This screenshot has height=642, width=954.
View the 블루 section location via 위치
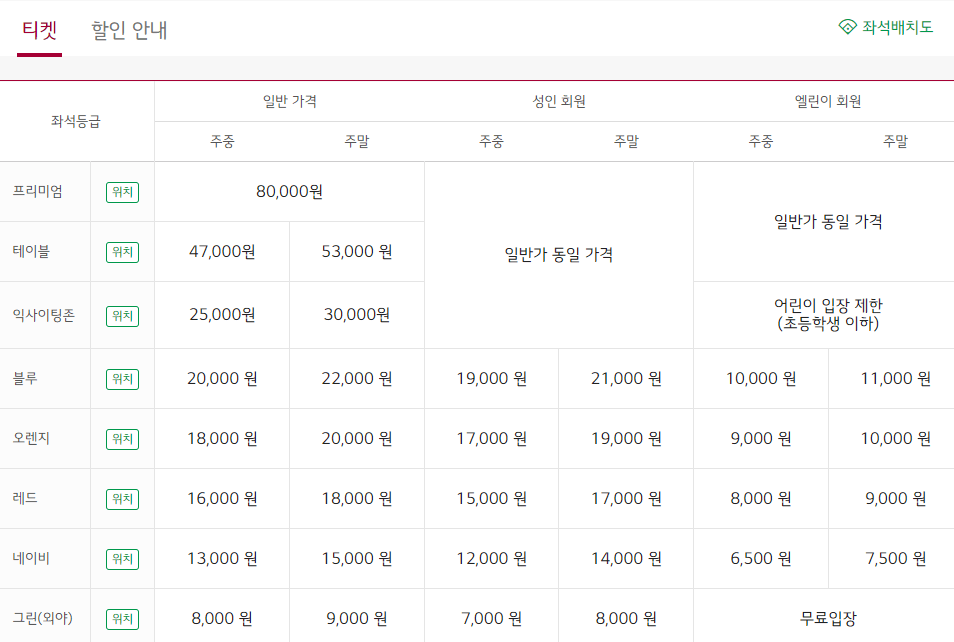(x=122, y=379)
